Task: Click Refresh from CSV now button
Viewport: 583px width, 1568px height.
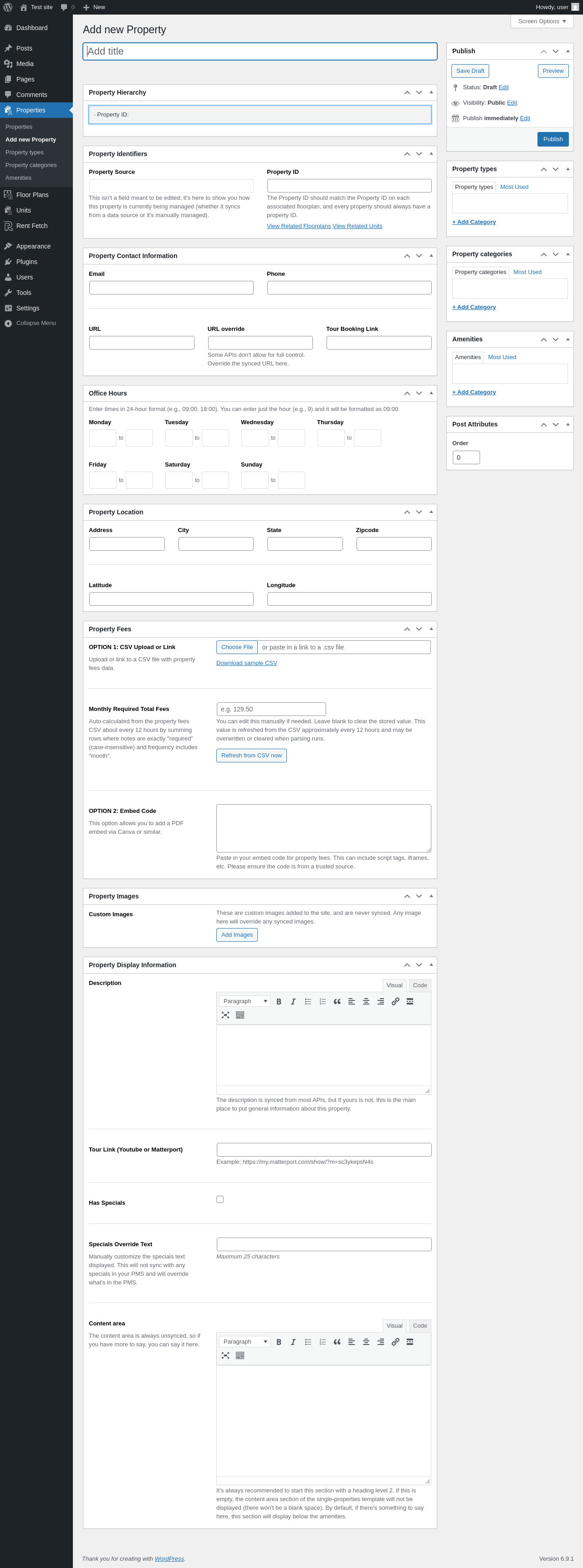Action: tap(251, 756)
